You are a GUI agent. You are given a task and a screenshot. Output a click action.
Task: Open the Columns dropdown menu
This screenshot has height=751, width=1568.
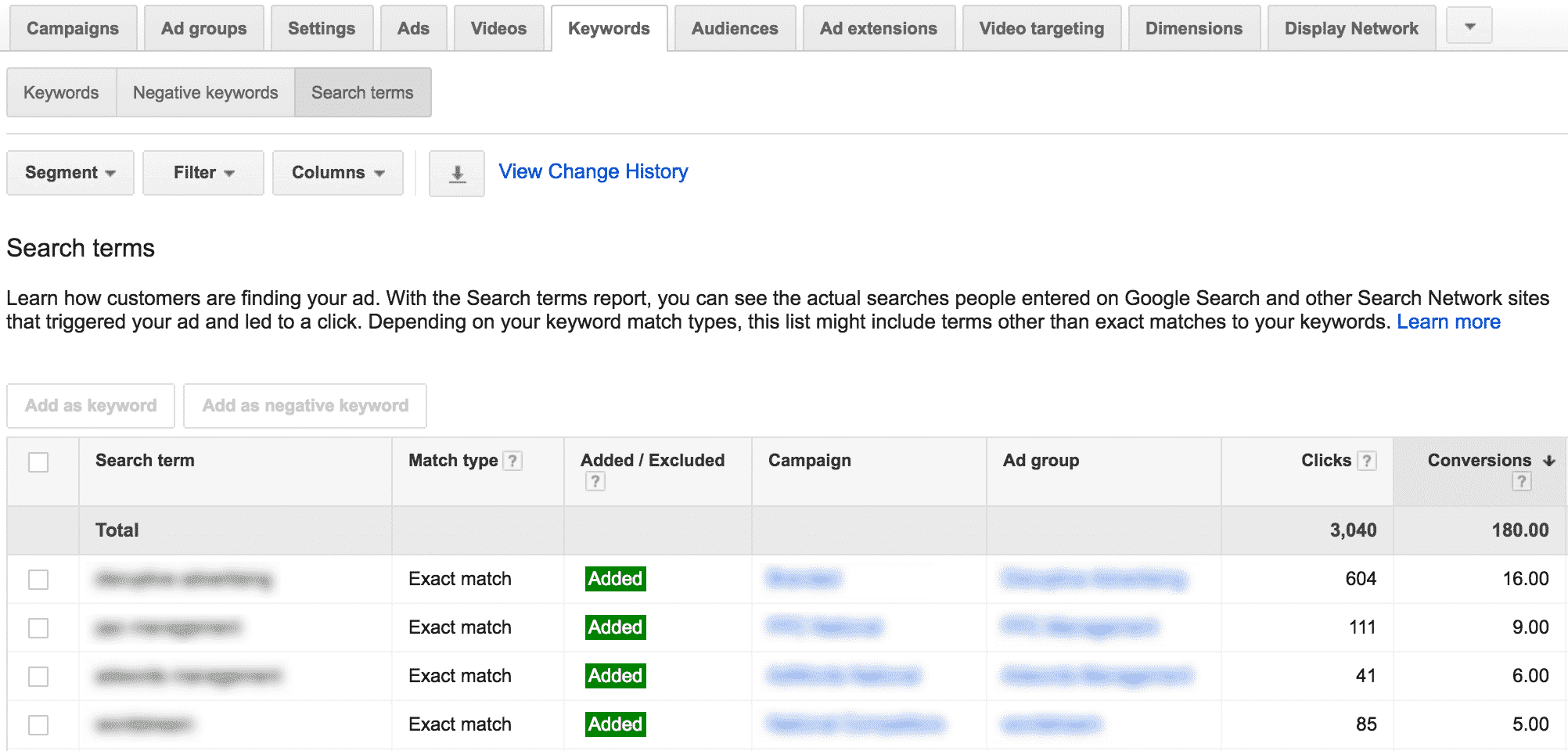tap(337, 173)
